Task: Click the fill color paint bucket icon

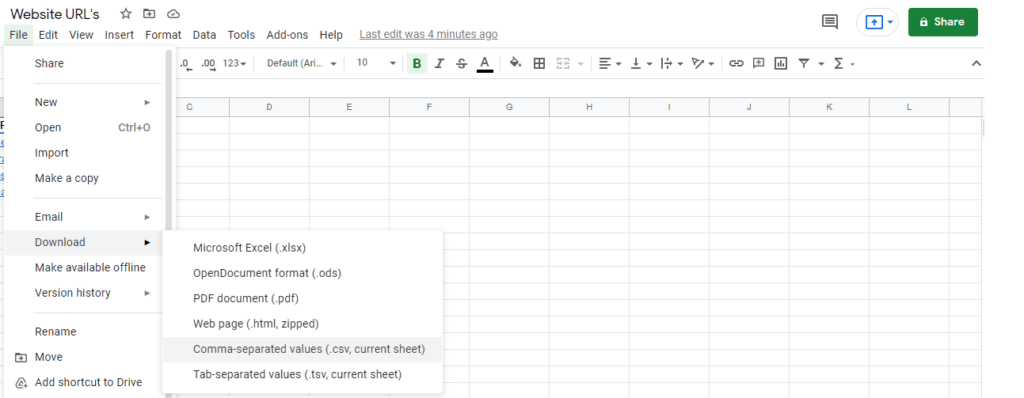Action: click(515, 63)
